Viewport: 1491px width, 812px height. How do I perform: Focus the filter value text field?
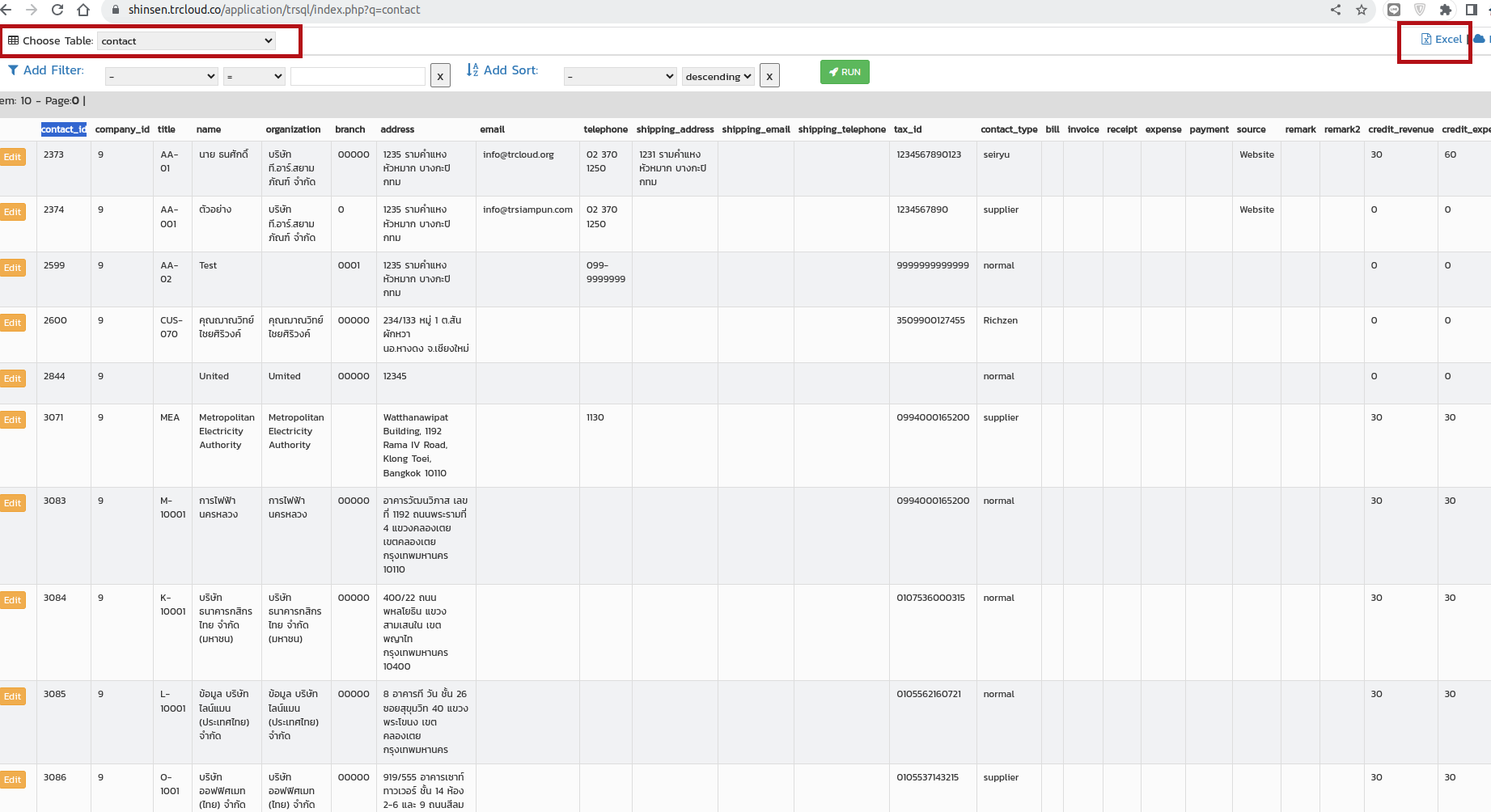tap(358, 76)
